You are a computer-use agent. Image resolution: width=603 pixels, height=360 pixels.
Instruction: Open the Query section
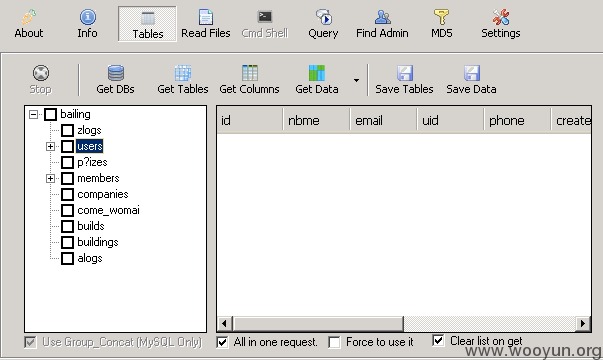click(323, 24)
